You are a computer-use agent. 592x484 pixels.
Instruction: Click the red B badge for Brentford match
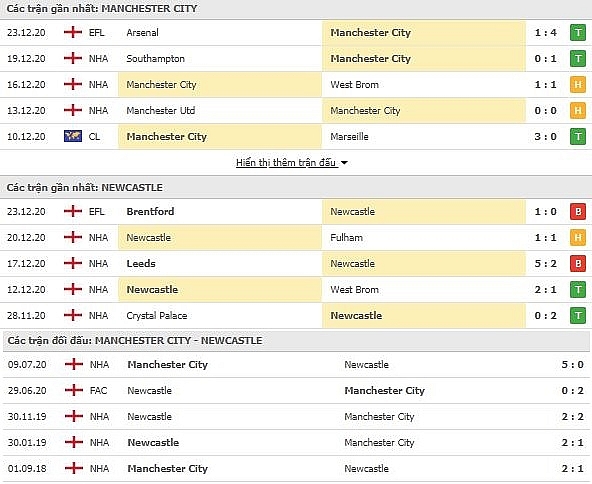point(578,212)
